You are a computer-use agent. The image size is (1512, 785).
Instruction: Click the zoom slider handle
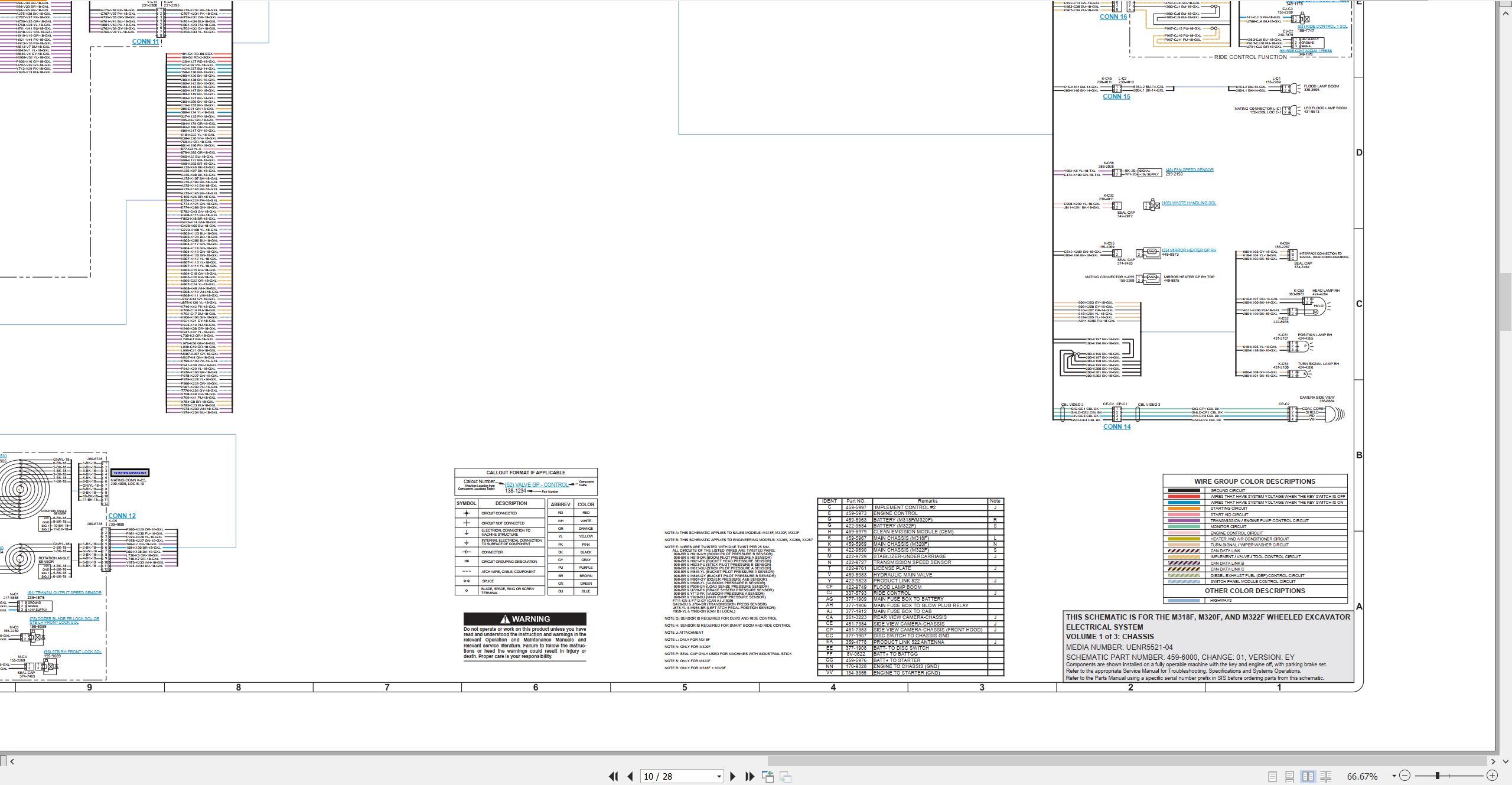click(1437, 776)
